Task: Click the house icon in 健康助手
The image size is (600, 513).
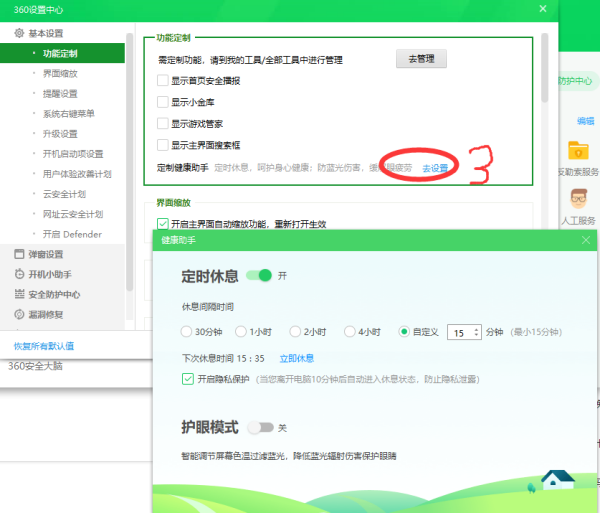Action: pyautogui.click(x=557, y=480)
